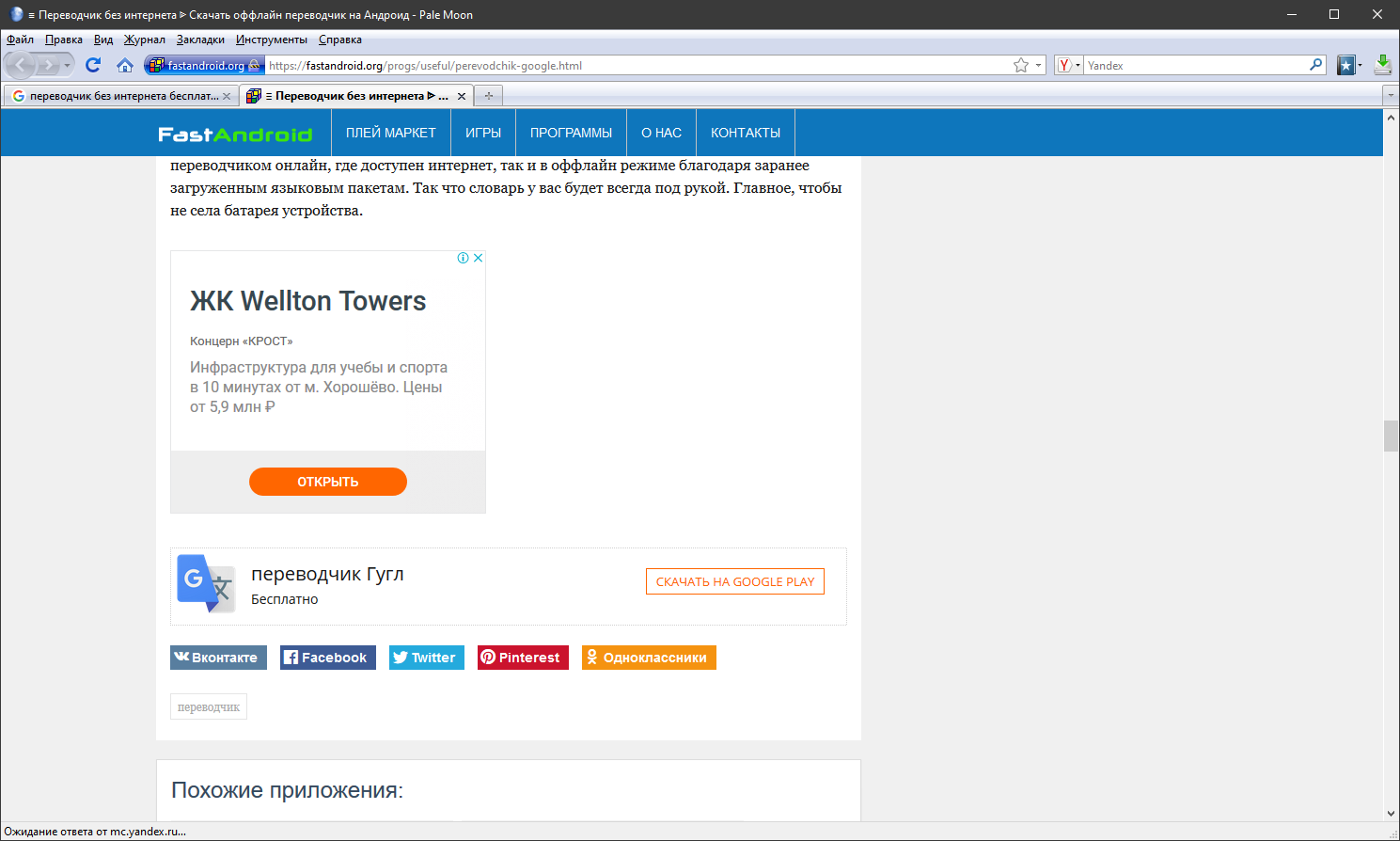Open the browser home page
This screenshot has width=1400, height=841.
[124, 65]
